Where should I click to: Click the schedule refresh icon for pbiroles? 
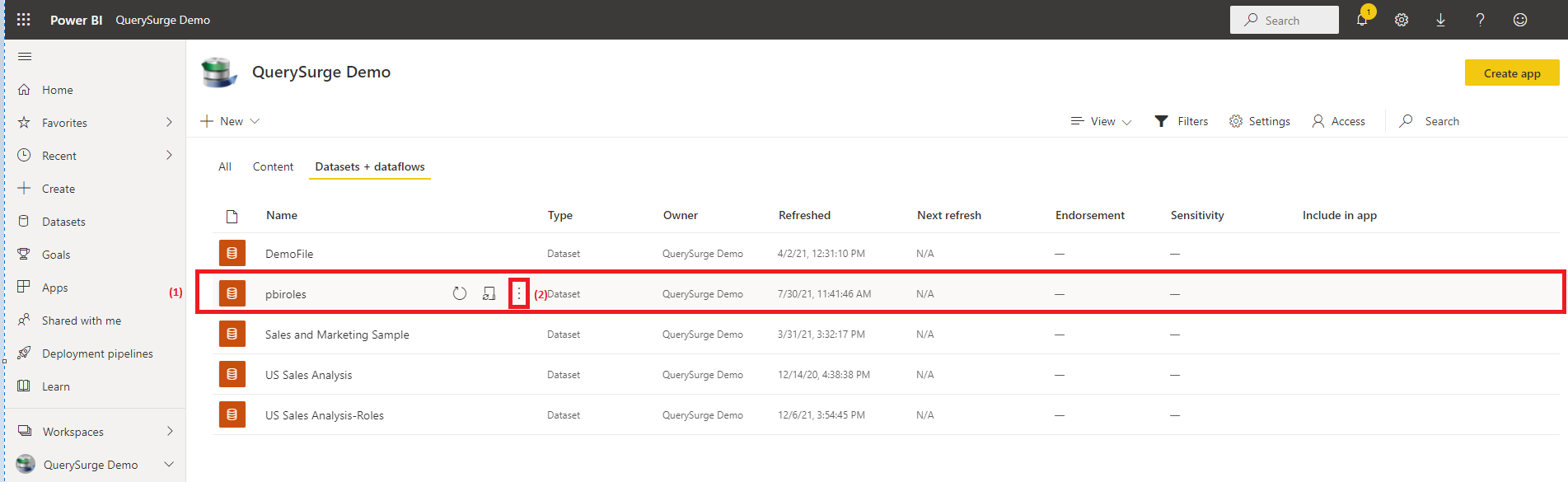pos(489,293)
